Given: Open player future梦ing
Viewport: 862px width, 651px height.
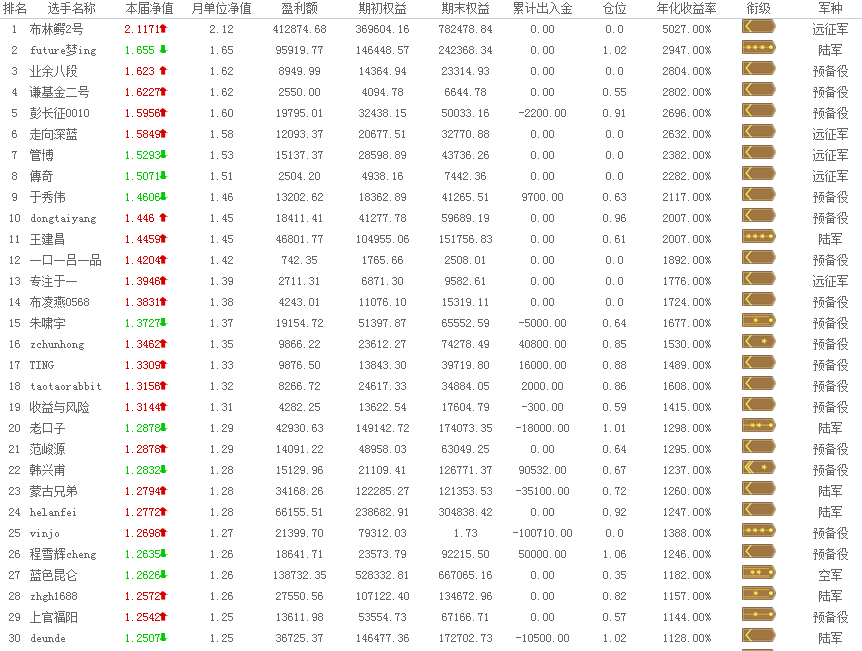Looking at the screenshot, I should point(63,50).
